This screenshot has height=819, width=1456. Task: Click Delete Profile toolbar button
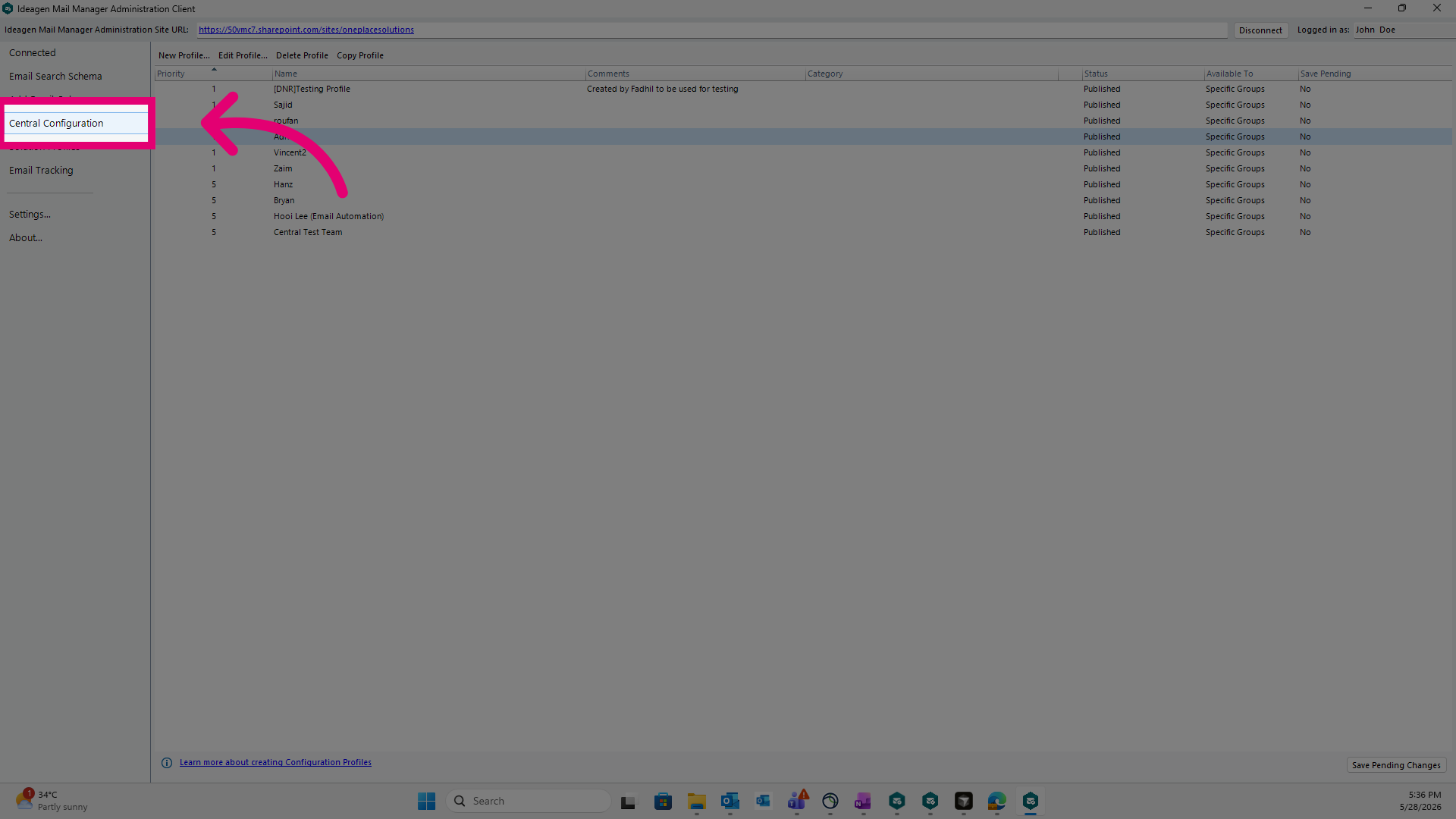click(302, 55)
